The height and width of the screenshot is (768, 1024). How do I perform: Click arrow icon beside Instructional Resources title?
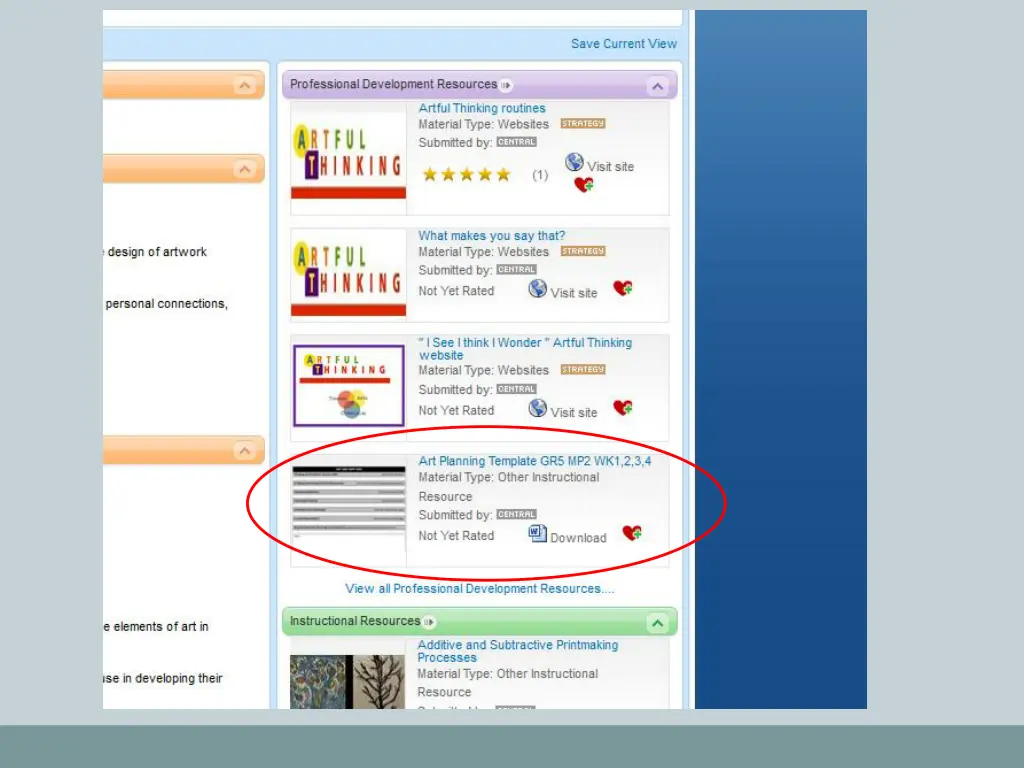429,622
